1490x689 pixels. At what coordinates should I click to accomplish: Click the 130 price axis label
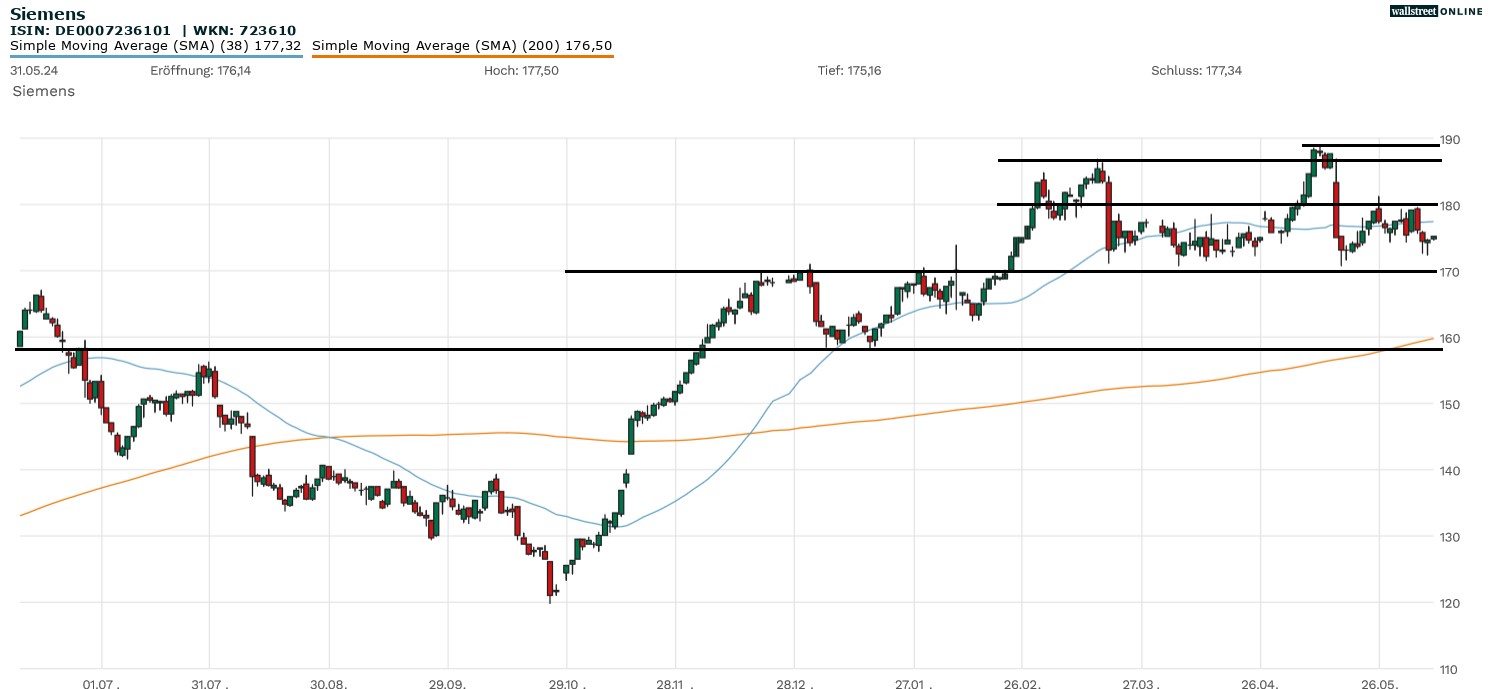pos(1450,537)
